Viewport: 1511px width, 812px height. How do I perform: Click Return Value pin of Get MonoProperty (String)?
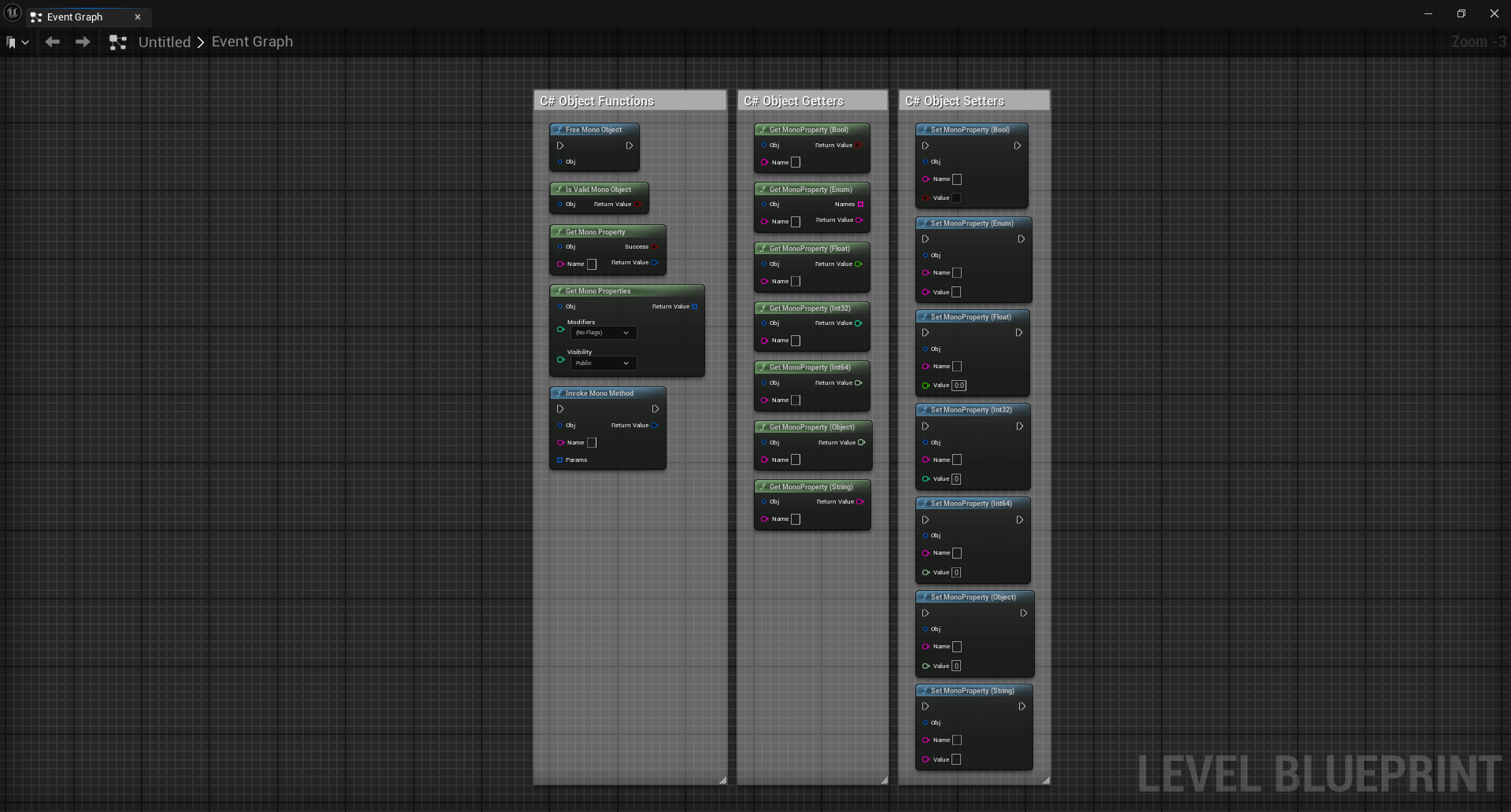point(860,502)
